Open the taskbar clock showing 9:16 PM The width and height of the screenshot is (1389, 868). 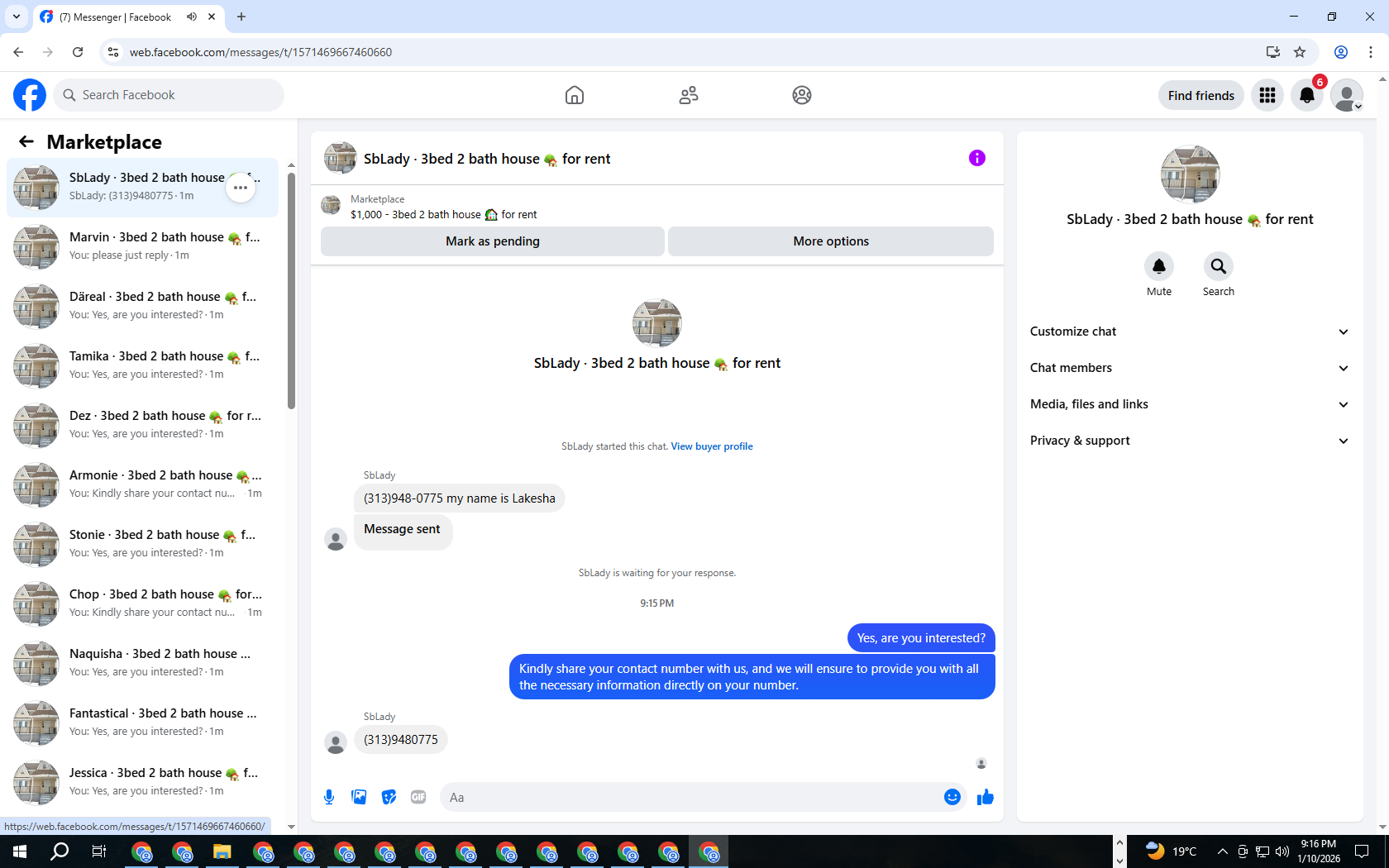tap(1319, 851)
